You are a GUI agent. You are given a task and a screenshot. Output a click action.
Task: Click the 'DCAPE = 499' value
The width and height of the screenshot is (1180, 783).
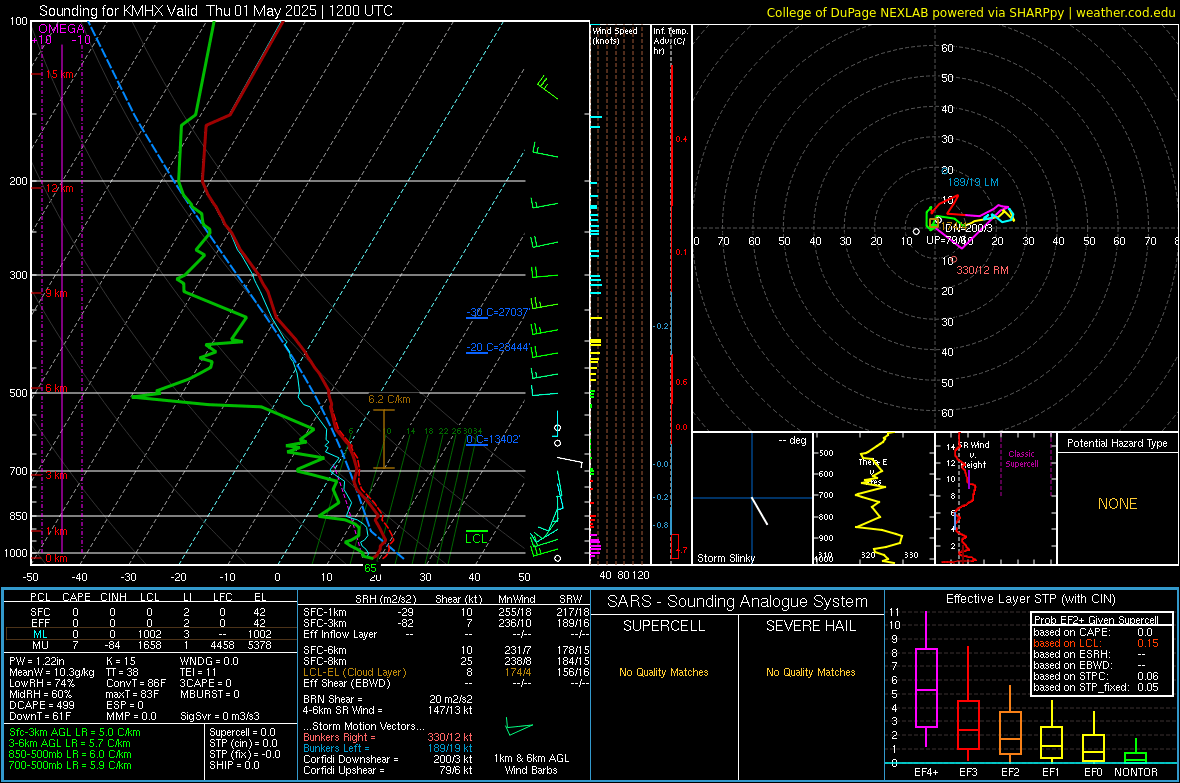[x=41, y=705]
